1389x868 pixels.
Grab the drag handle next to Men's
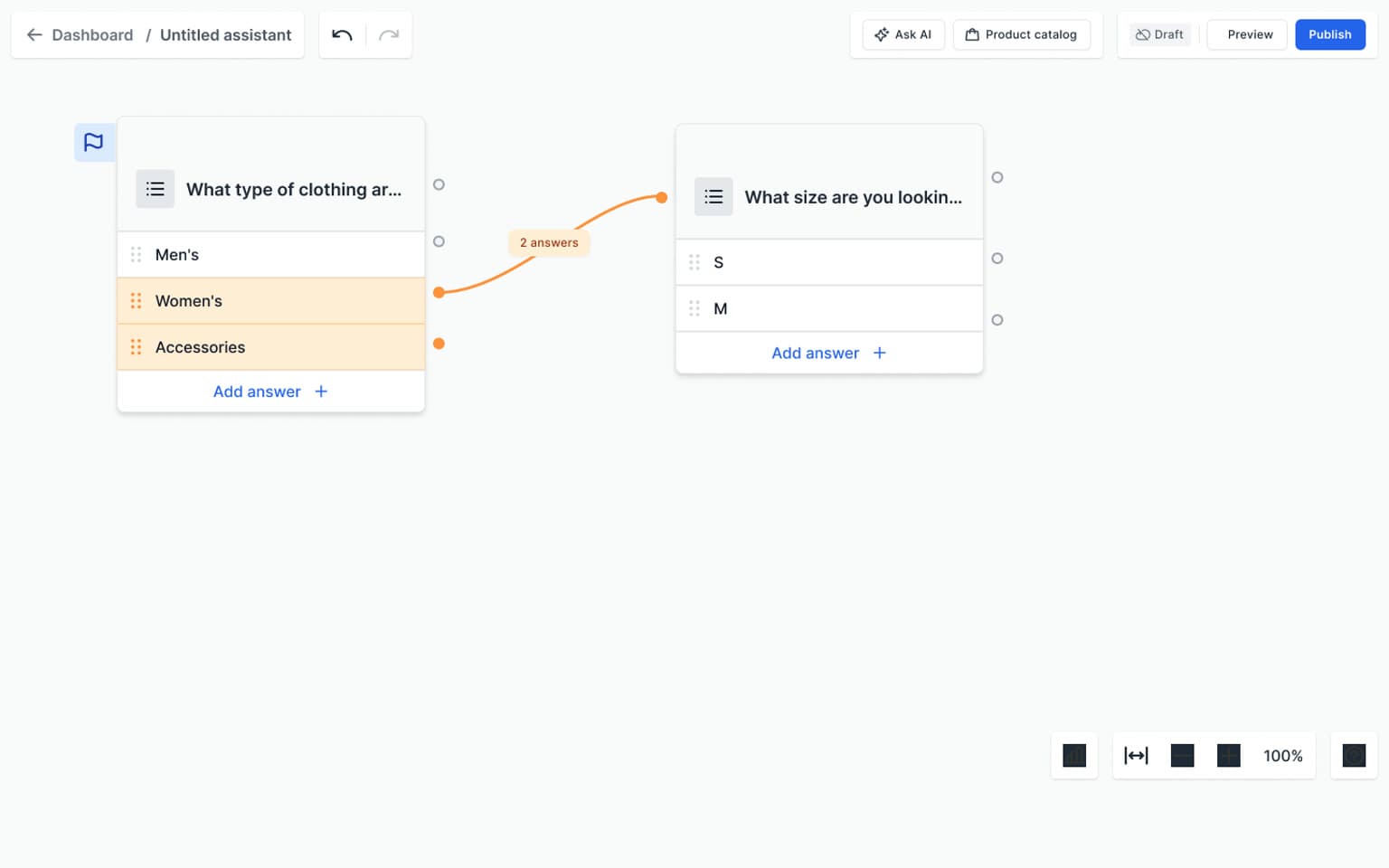pos(136,255)
